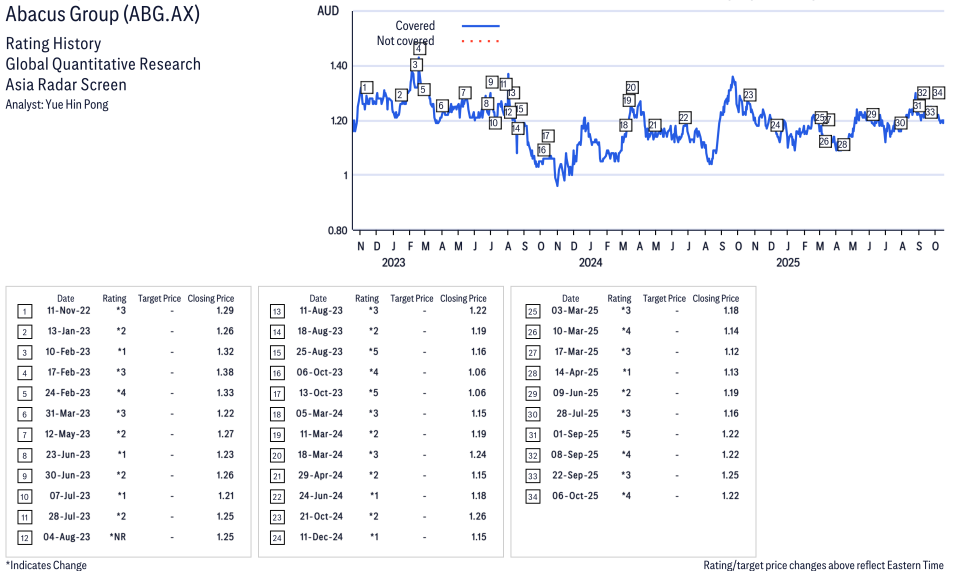Click chart marker 7 near mid-2023
Screen dimensions: 955x571
coord(463,93)
